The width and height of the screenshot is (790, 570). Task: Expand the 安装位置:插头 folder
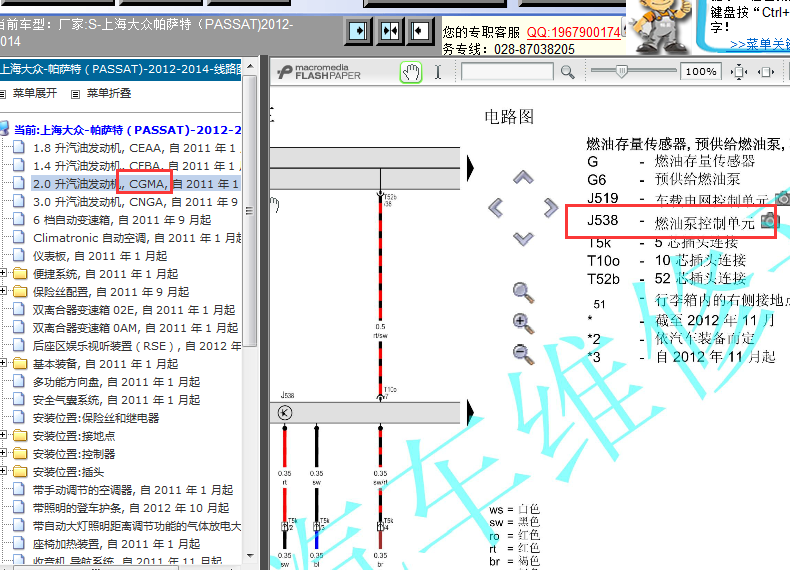point(3,471)
